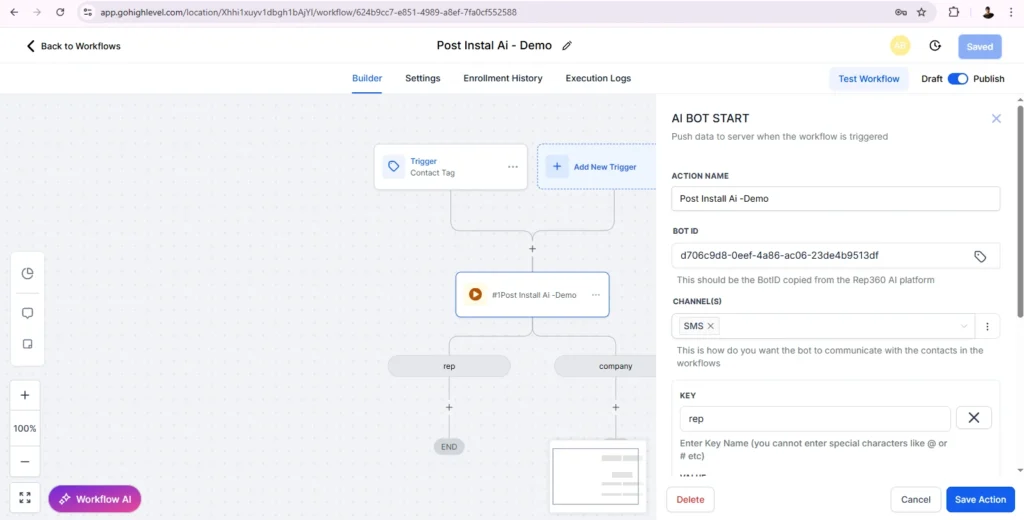Expand the Channel(s) dropdown arrow
1024x520 pixels.
(964, 326)
